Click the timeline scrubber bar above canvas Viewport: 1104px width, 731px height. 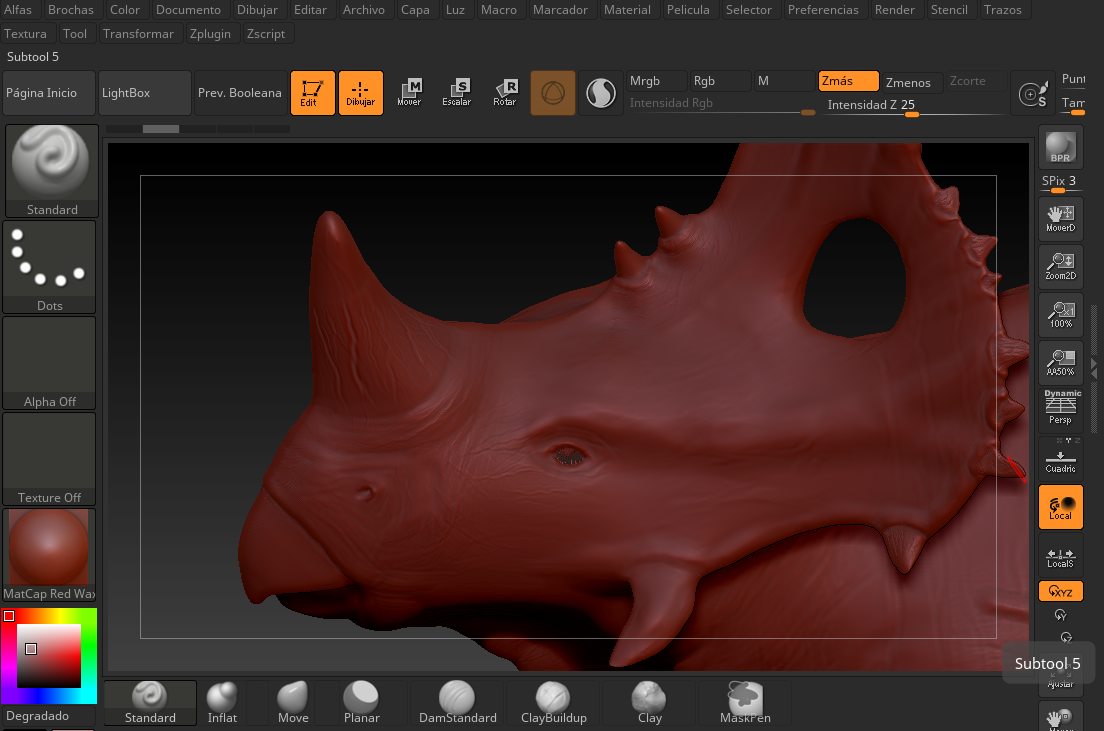tap(198, 129)
